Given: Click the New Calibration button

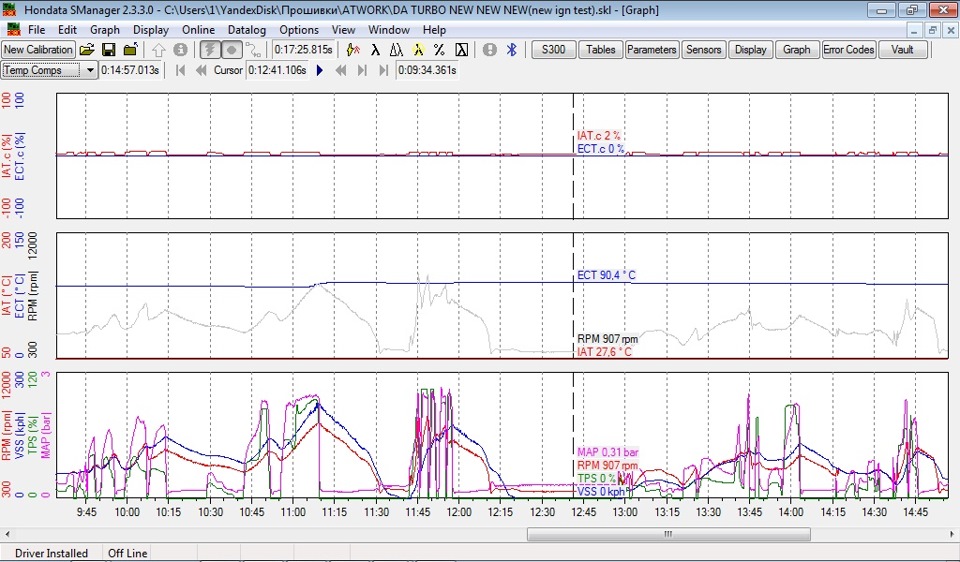Looking at the screenshot, I should (38, 50).
